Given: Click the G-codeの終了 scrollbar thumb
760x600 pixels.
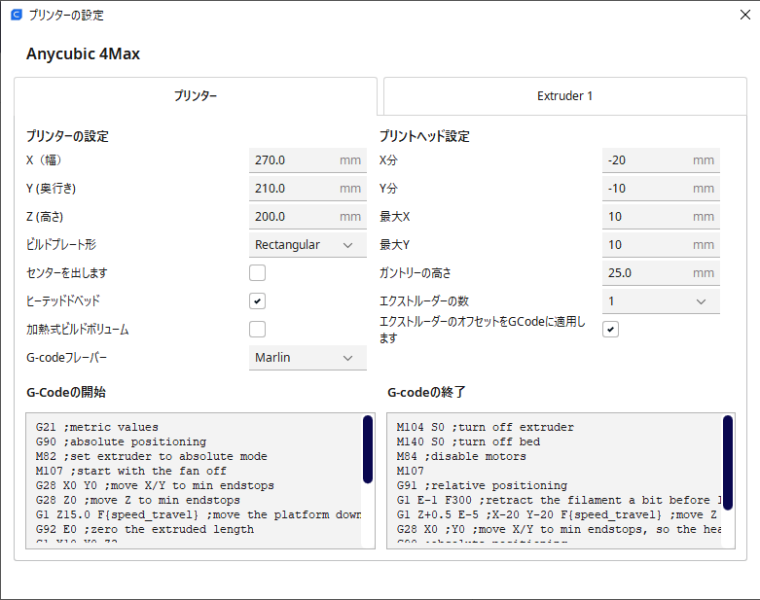Looking at the screenshot, I should [x=728, y=463].
